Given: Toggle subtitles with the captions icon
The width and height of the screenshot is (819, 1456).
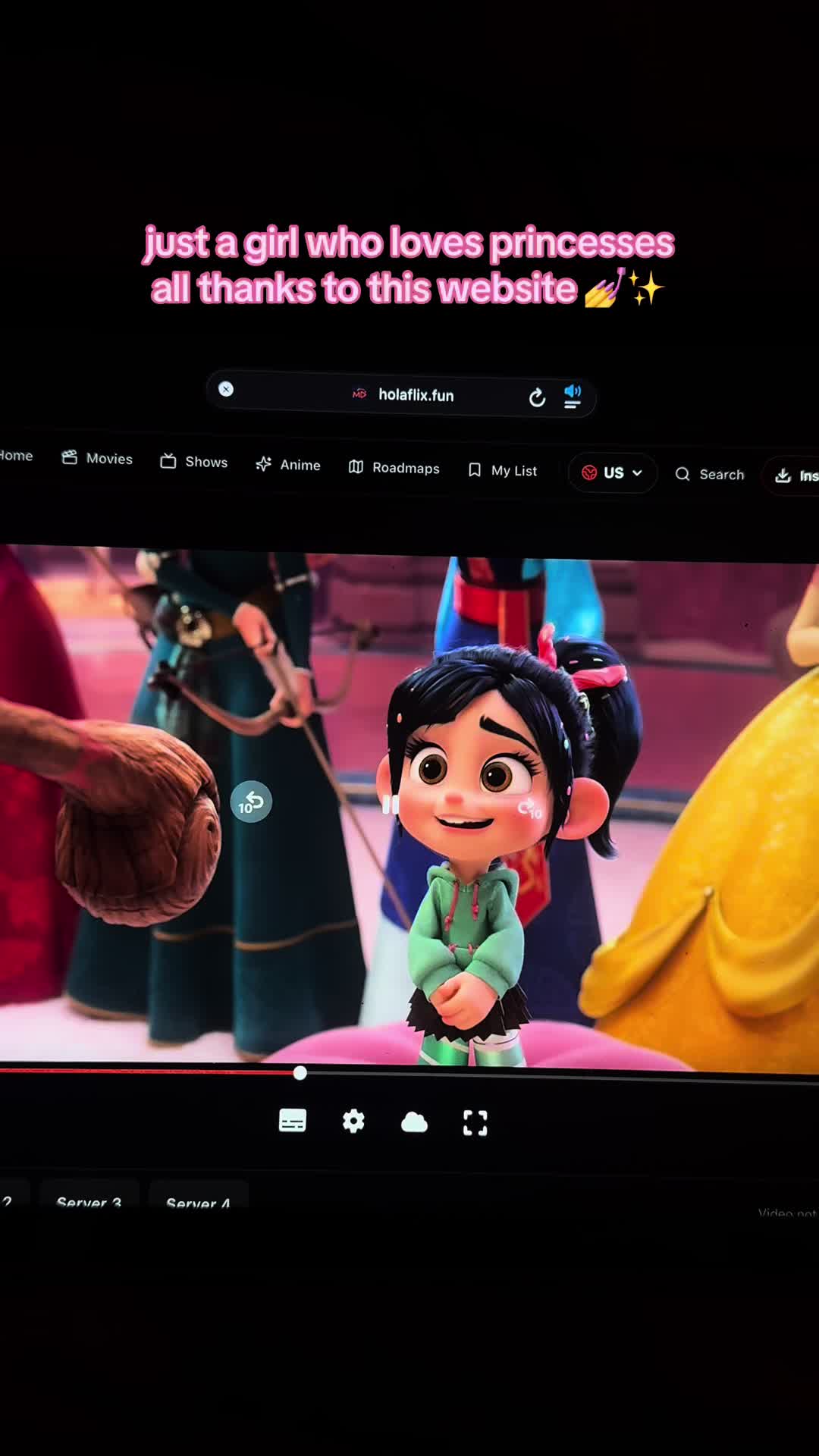Looking at the screenshot, I should tap(293, 1121).
